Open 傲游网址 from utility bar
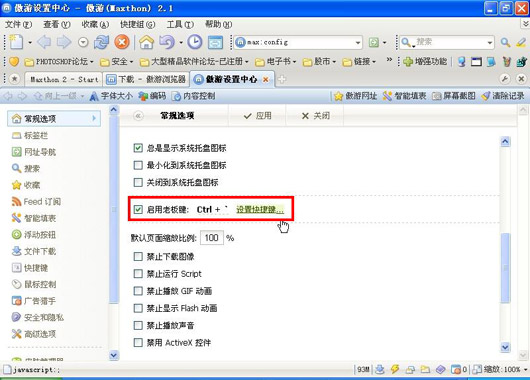 tap(356, 96)
